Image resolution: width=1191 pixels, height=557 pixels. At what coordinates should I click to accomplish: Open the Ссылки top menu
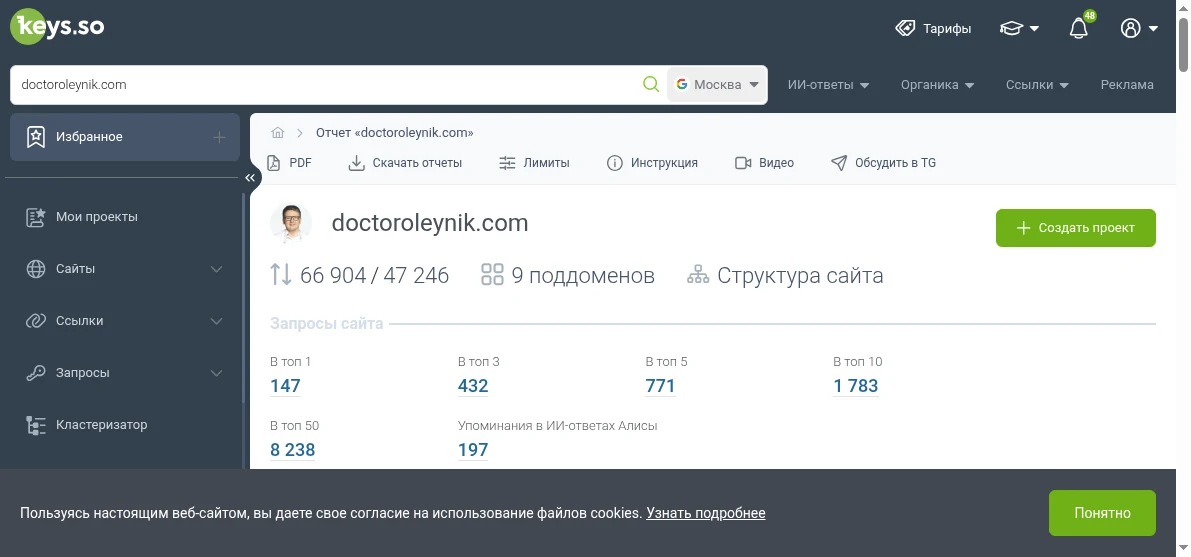coord(1037,85)
